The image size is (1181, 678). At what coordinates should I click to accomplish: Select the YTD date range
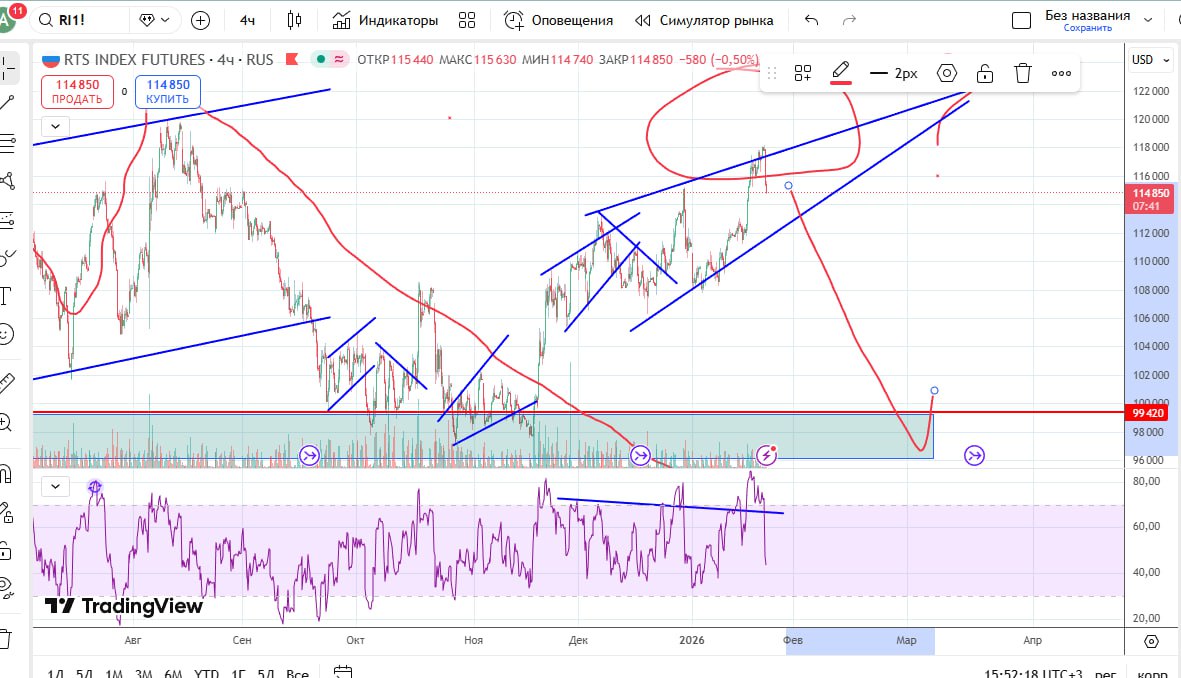coord(206,672)
